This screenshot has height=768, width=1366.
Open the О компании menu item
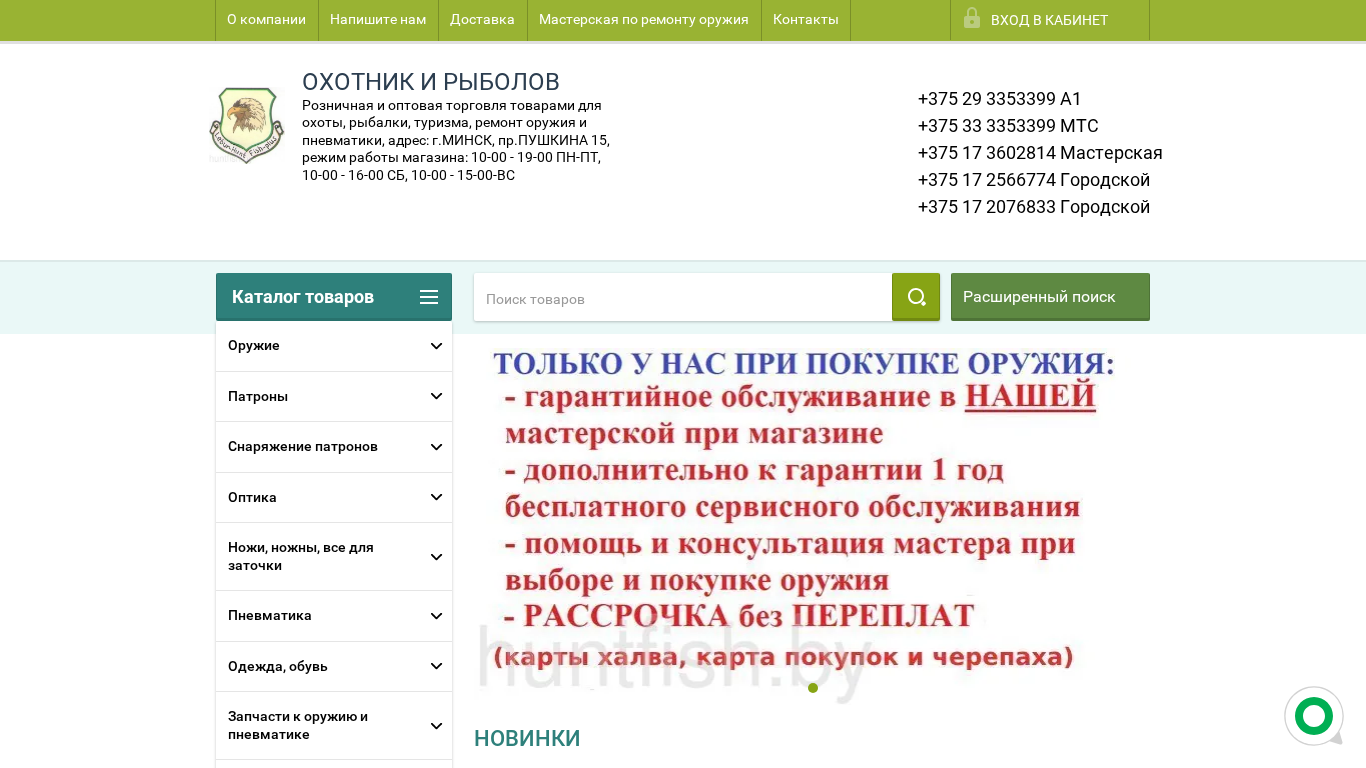(x=267, y=20)
